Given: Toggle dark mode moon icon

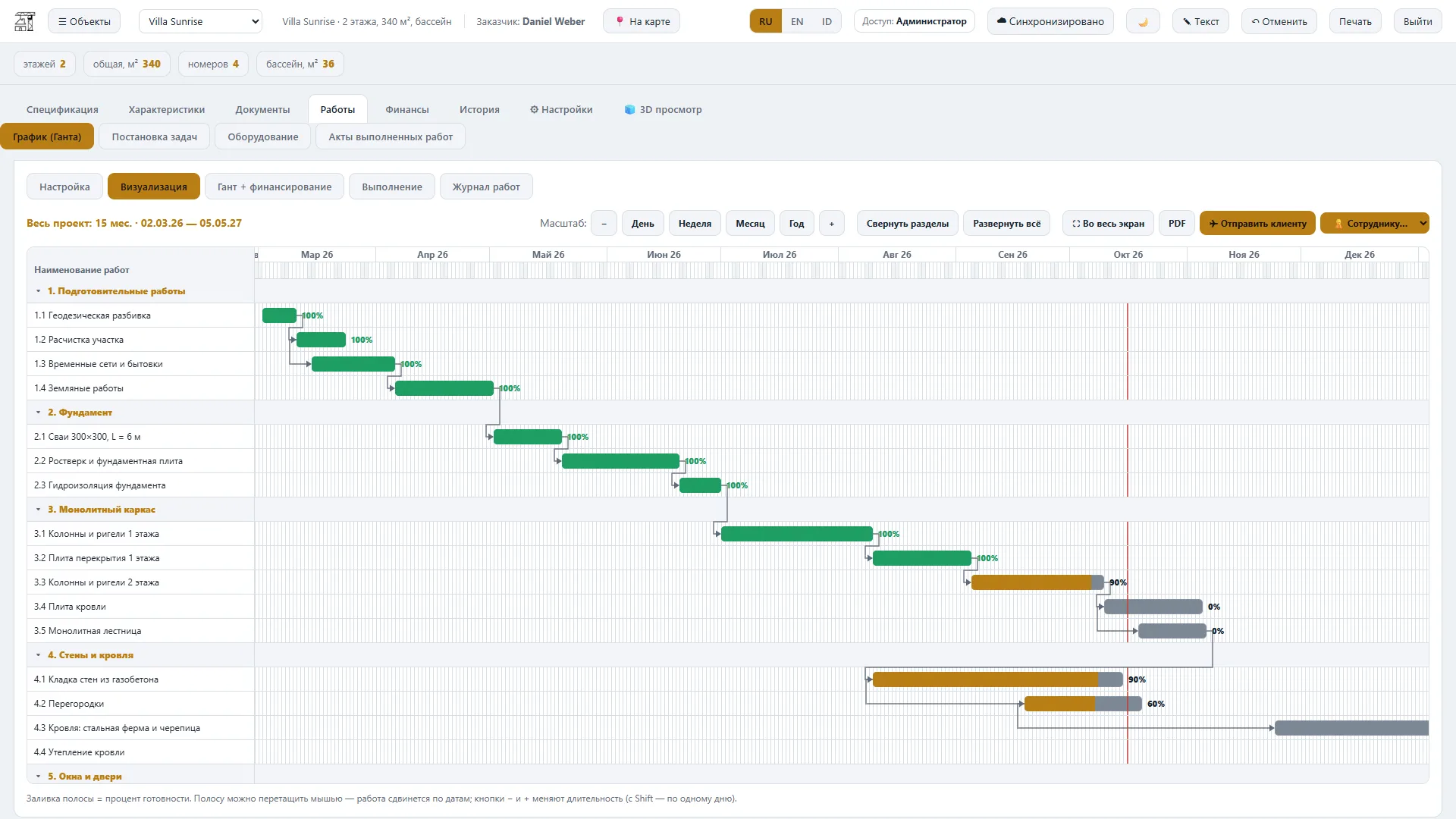Looking at the screenshot, I should pyautogui.click(x=1143, y=21).
